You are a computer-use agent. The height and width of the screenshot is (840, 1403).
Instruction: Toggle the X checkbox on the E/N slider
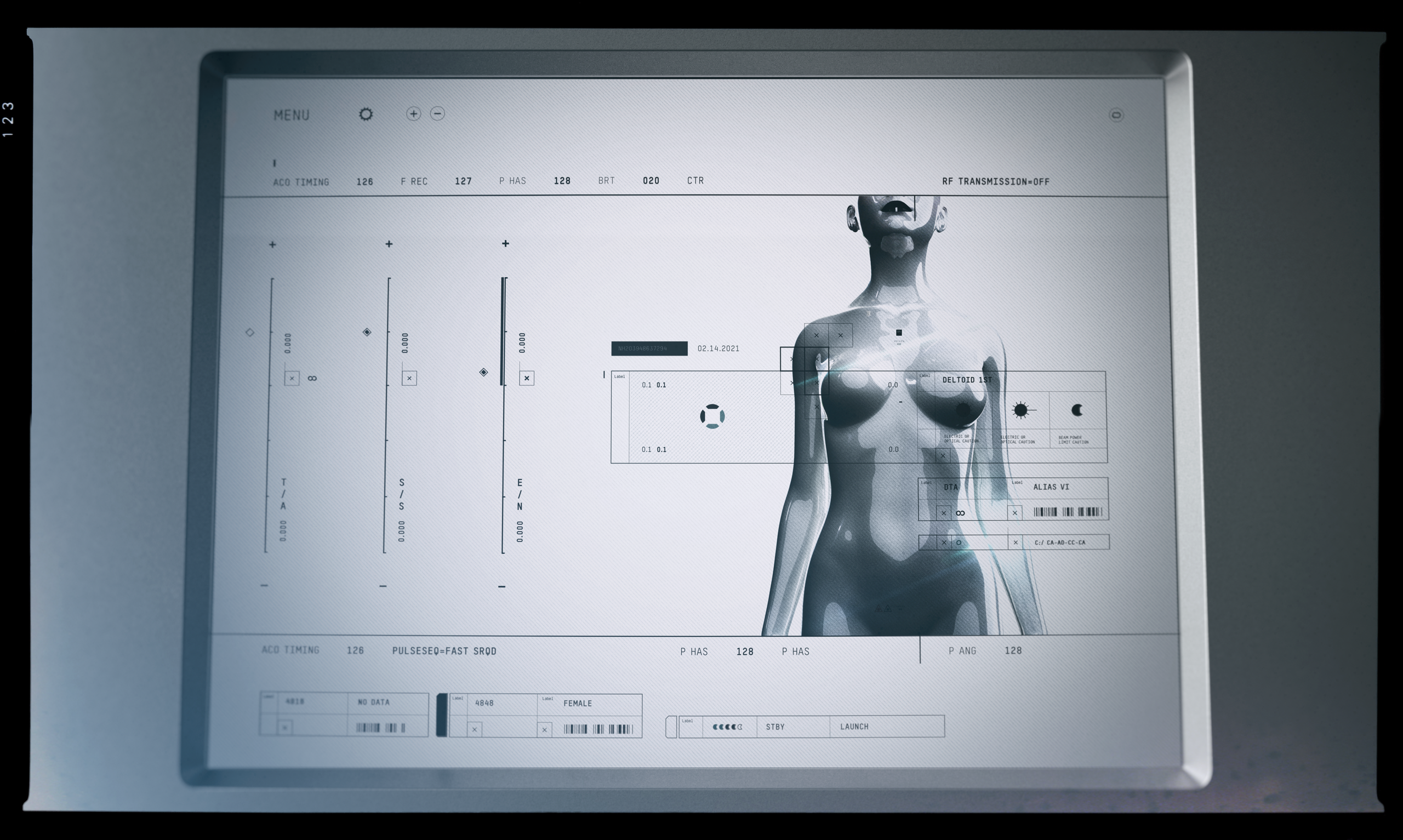pos(526,378)
